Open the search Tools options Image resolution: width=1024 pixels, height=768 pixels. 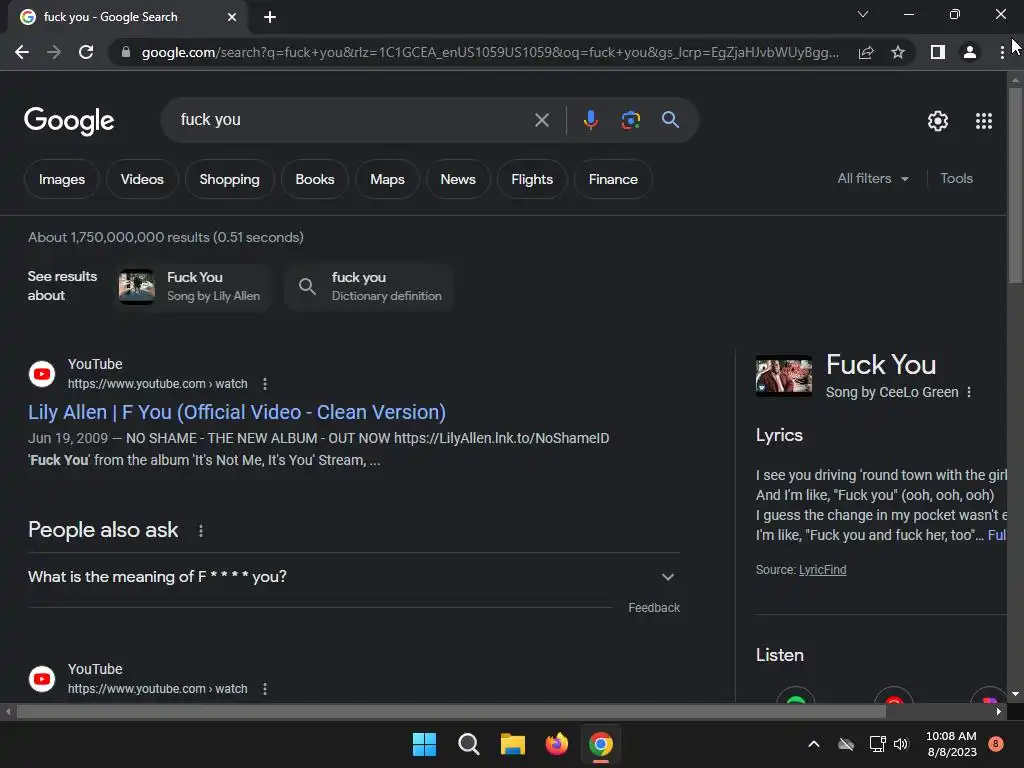(956, 178)
